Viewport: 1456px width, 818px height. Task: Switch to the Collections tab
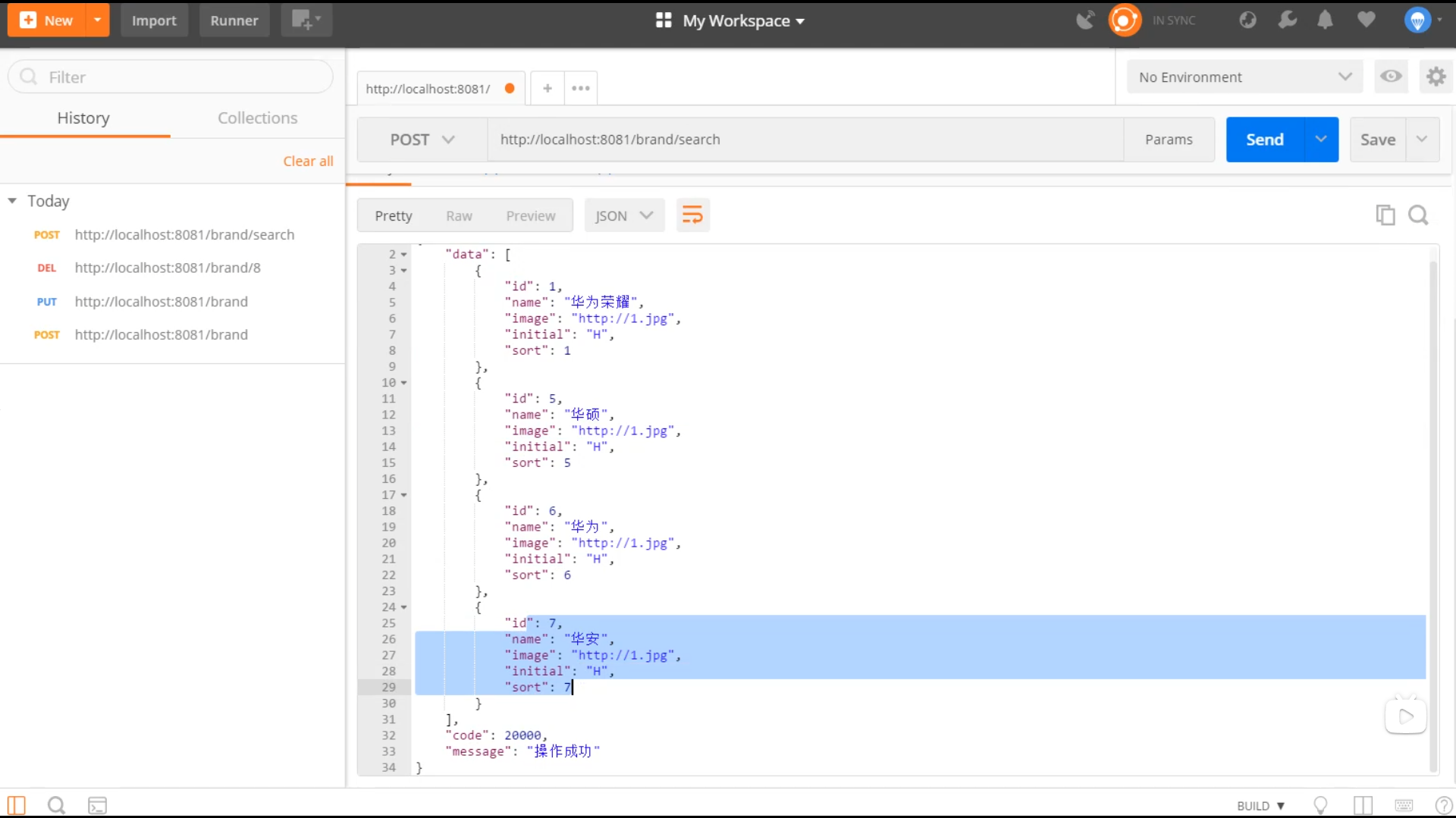(x=258, y=118)
